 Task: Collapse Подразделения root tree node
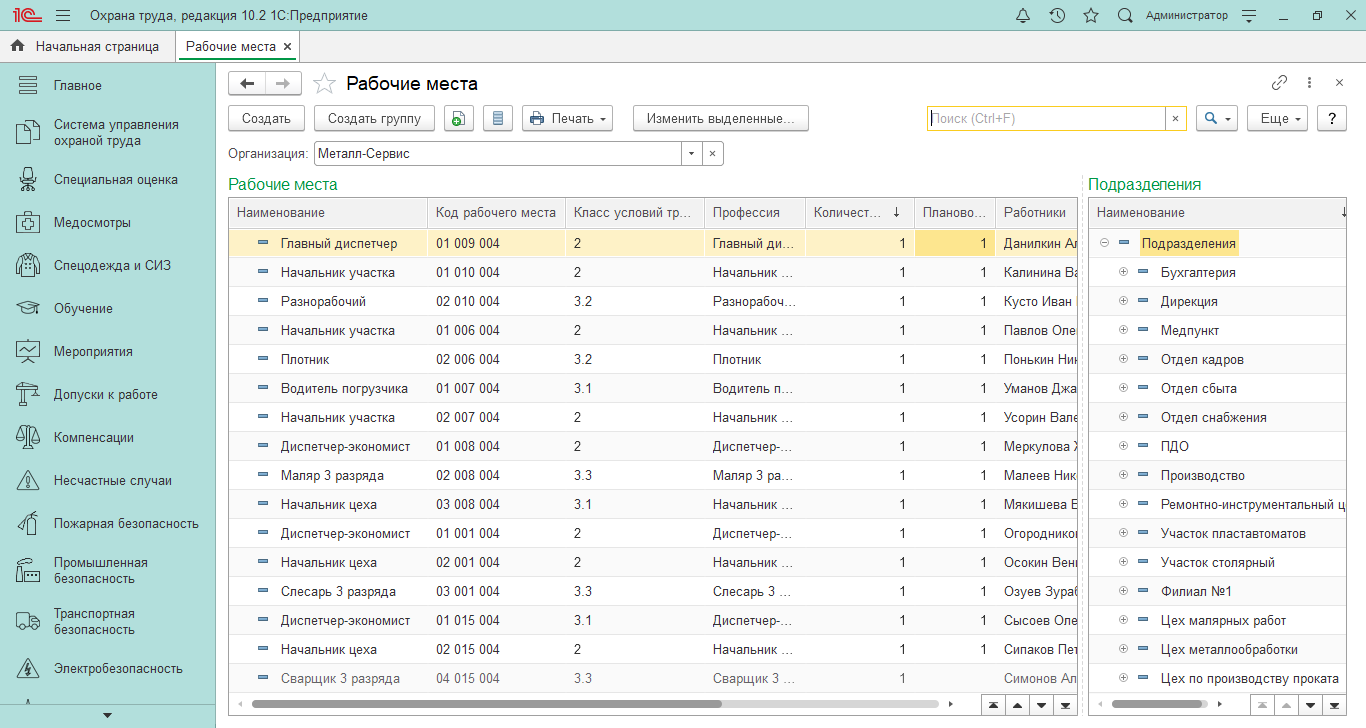(x=1104, y=243)
